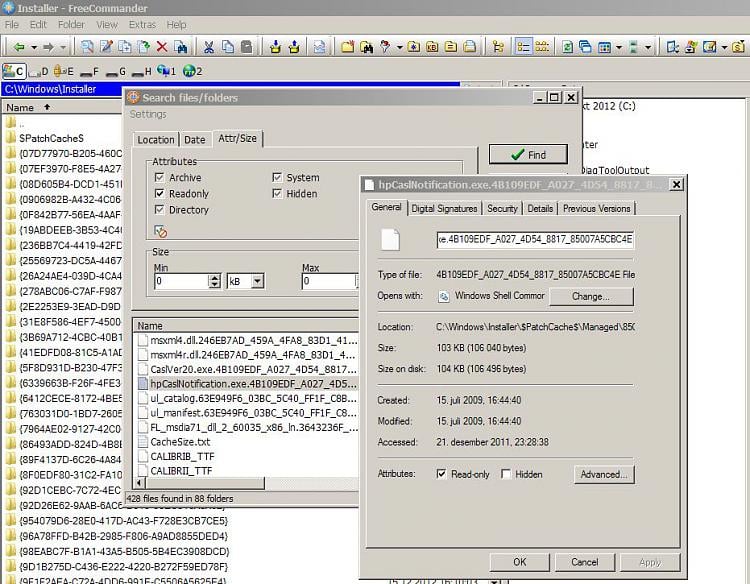Click OK in Properties dialog
750x584 pixels.
(x=519, y=562)
